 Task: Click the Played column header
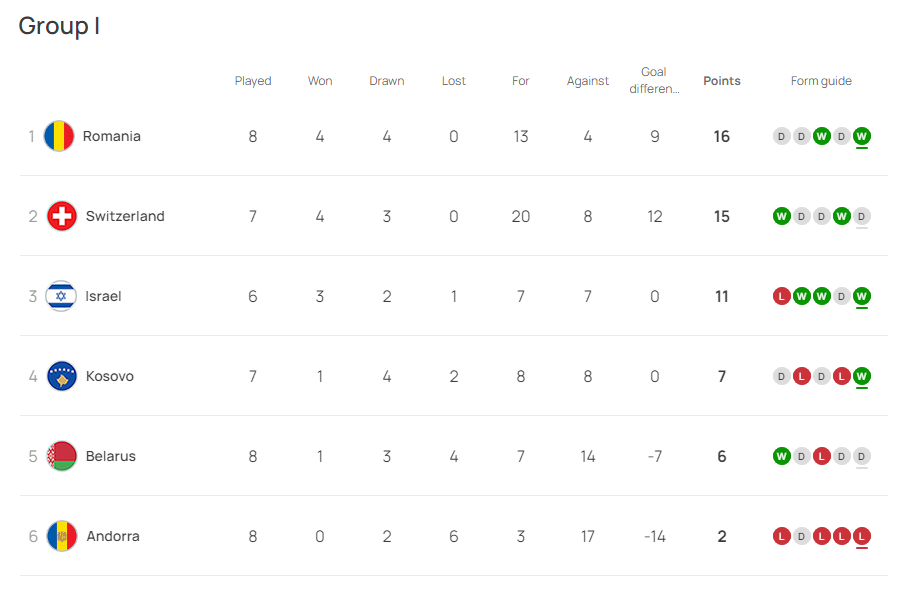coord(253,81)
